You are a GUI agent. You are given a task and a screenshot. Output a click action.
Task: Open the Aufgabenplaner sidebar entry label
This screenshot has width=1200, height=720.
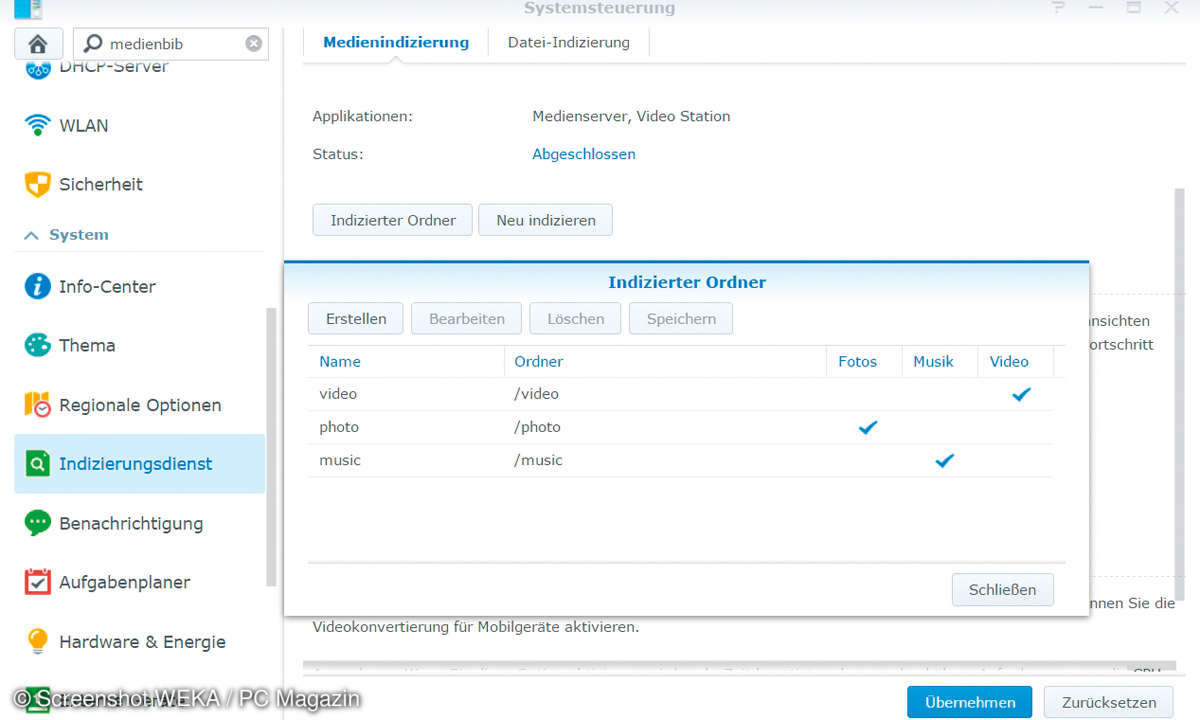click(125, 582)
